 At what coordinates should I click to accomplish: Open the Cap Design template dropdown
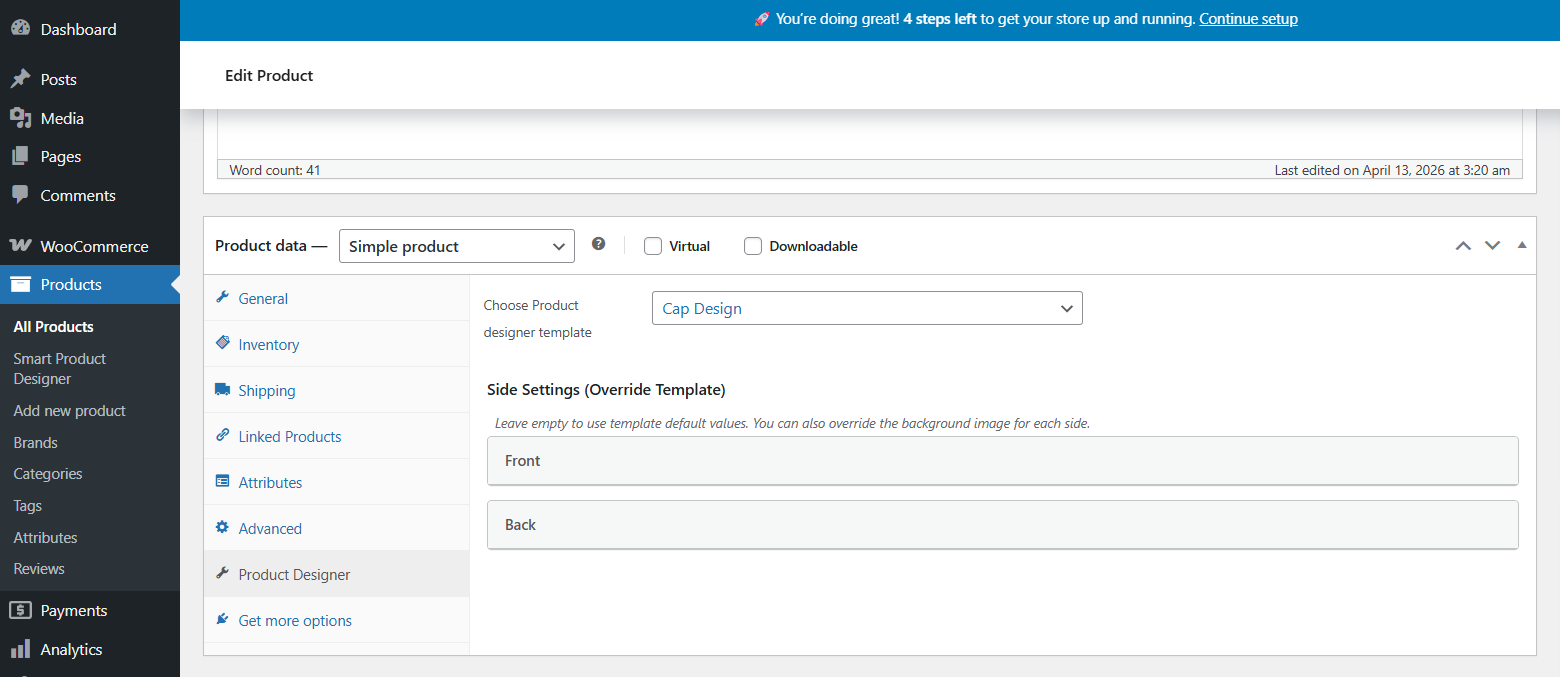[x=867, y=308]
